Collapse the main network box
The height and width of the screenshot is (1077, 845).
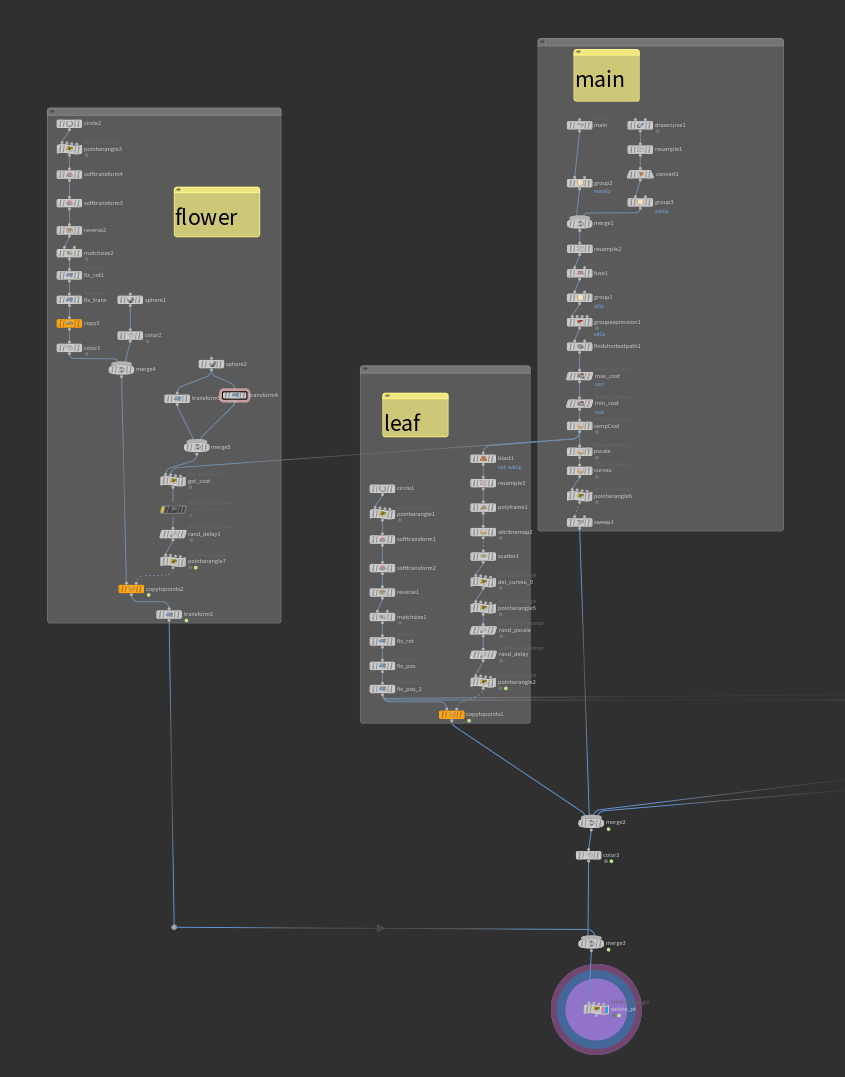543,42
